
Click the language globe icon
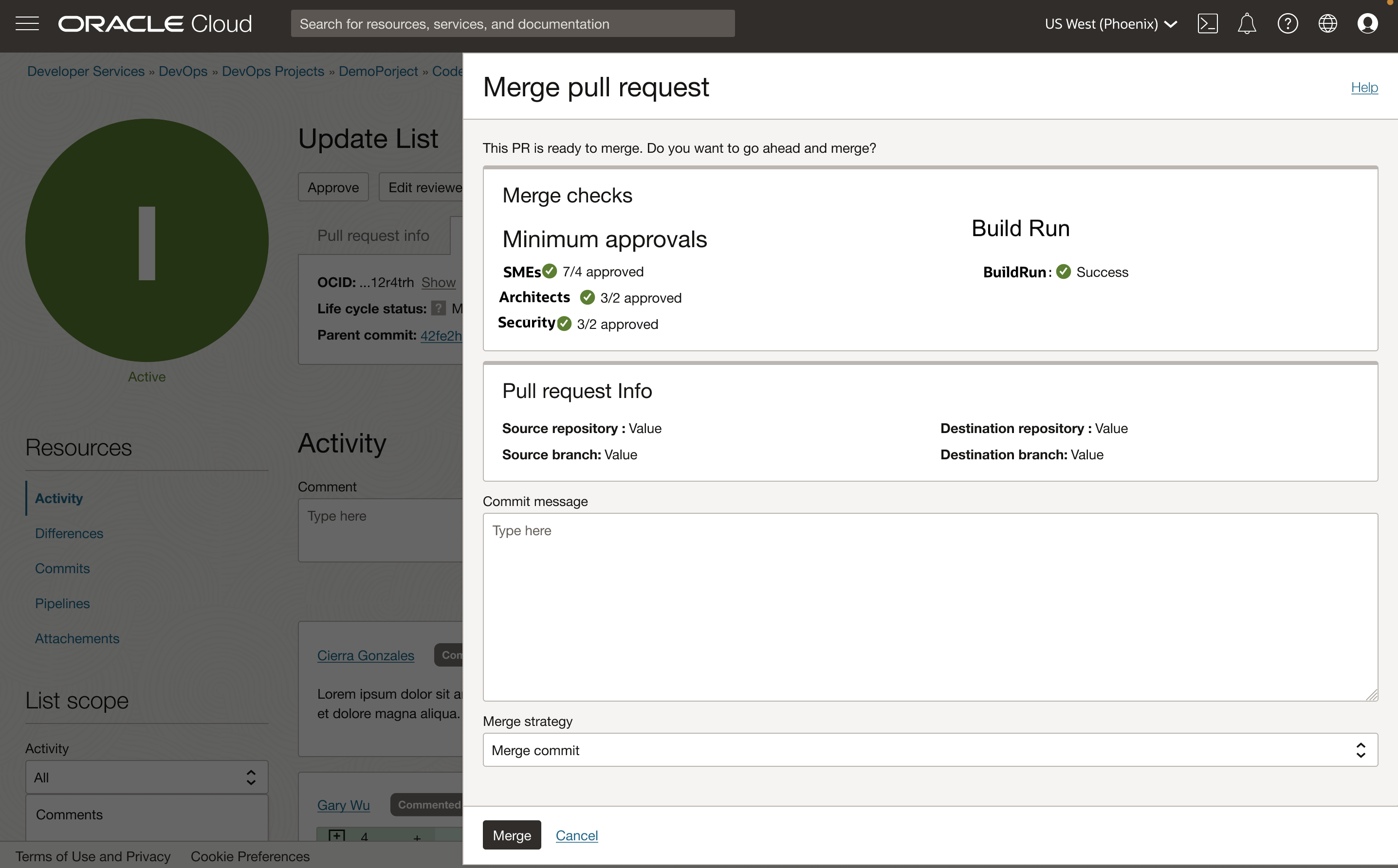coord(1328,23)
